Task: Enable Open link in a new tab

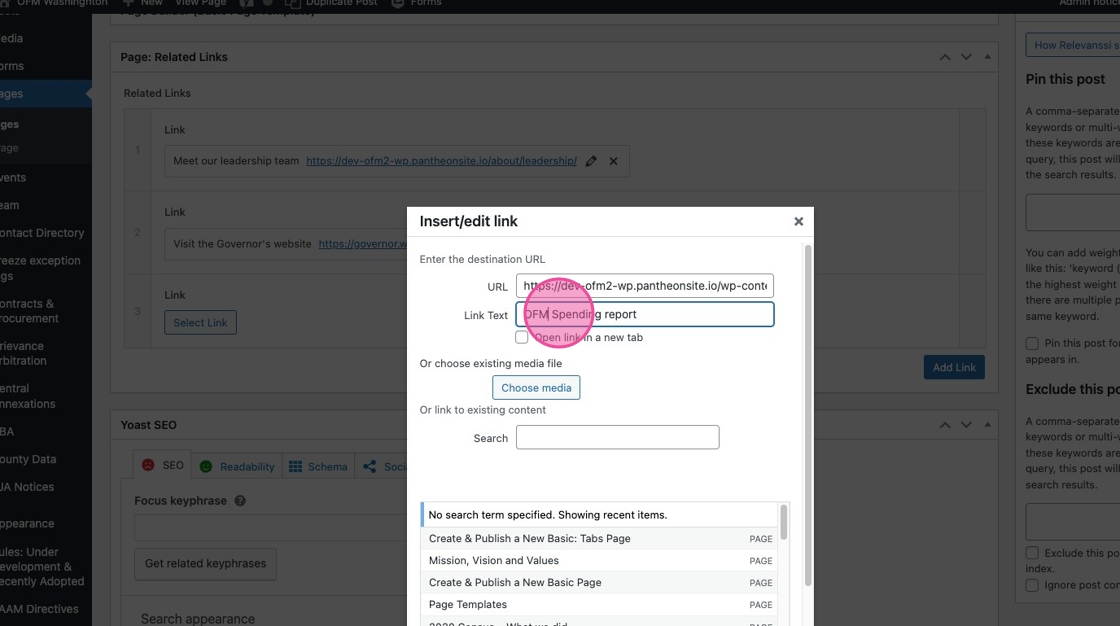Action: point(522,338)
